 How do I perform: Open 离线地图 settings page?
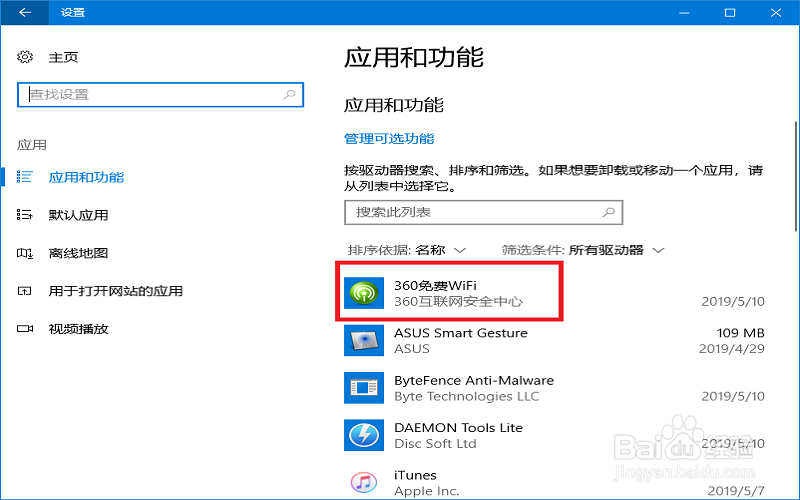[x=79, y=253]
